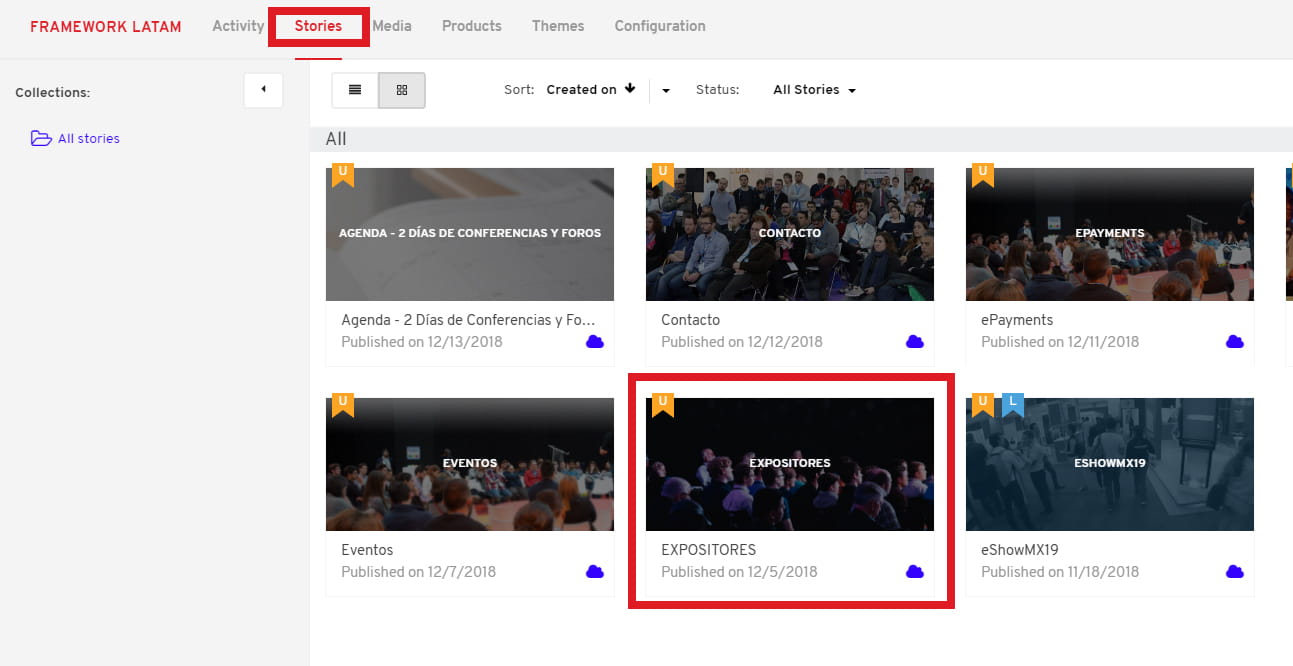The width and height of the screenshot is (1293, 666).
Task: Open the EXPOSITORES story thumbnail
Action: click(x=790, y=464)
